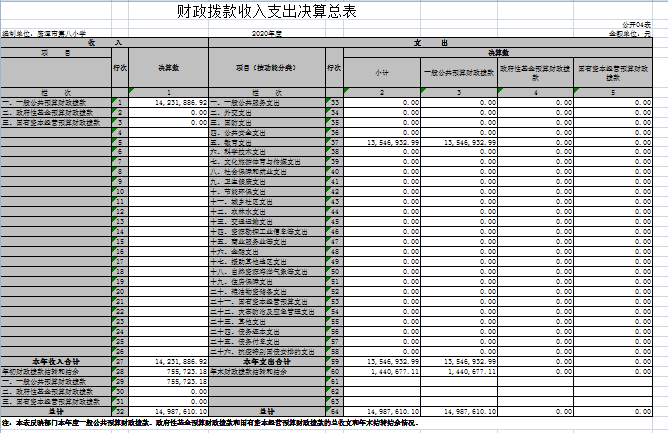Screen dimensions: 668x433
Task: Click the 本年支出合计 cell
Action: [x=267, y=362]
